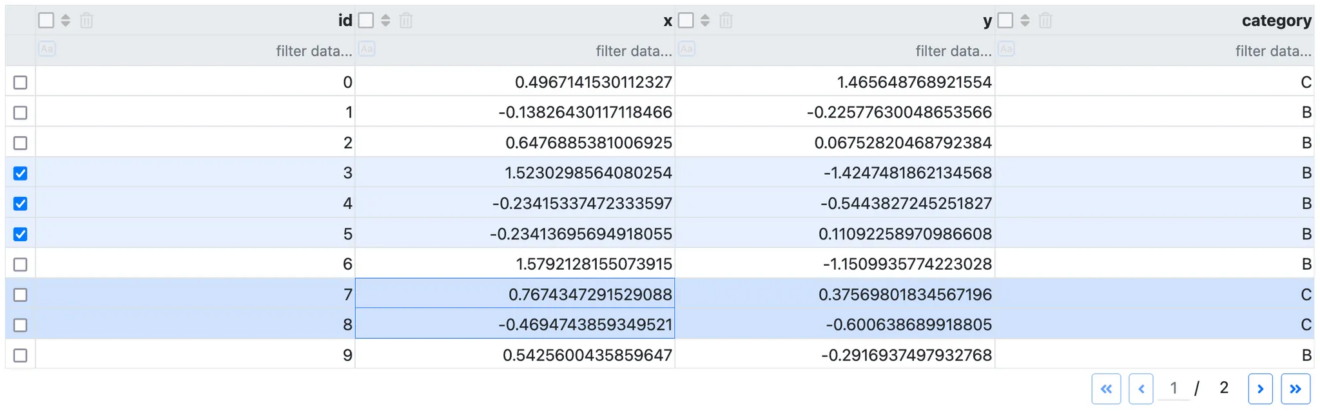Go to the first page with double-left arrows

1106,389
